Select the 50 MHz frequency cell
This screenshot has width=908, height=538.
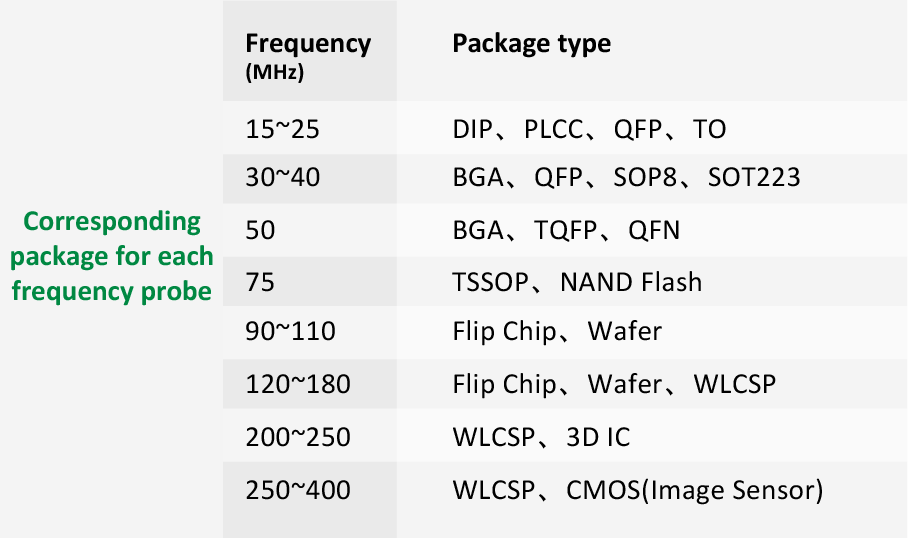pos(260,231)
